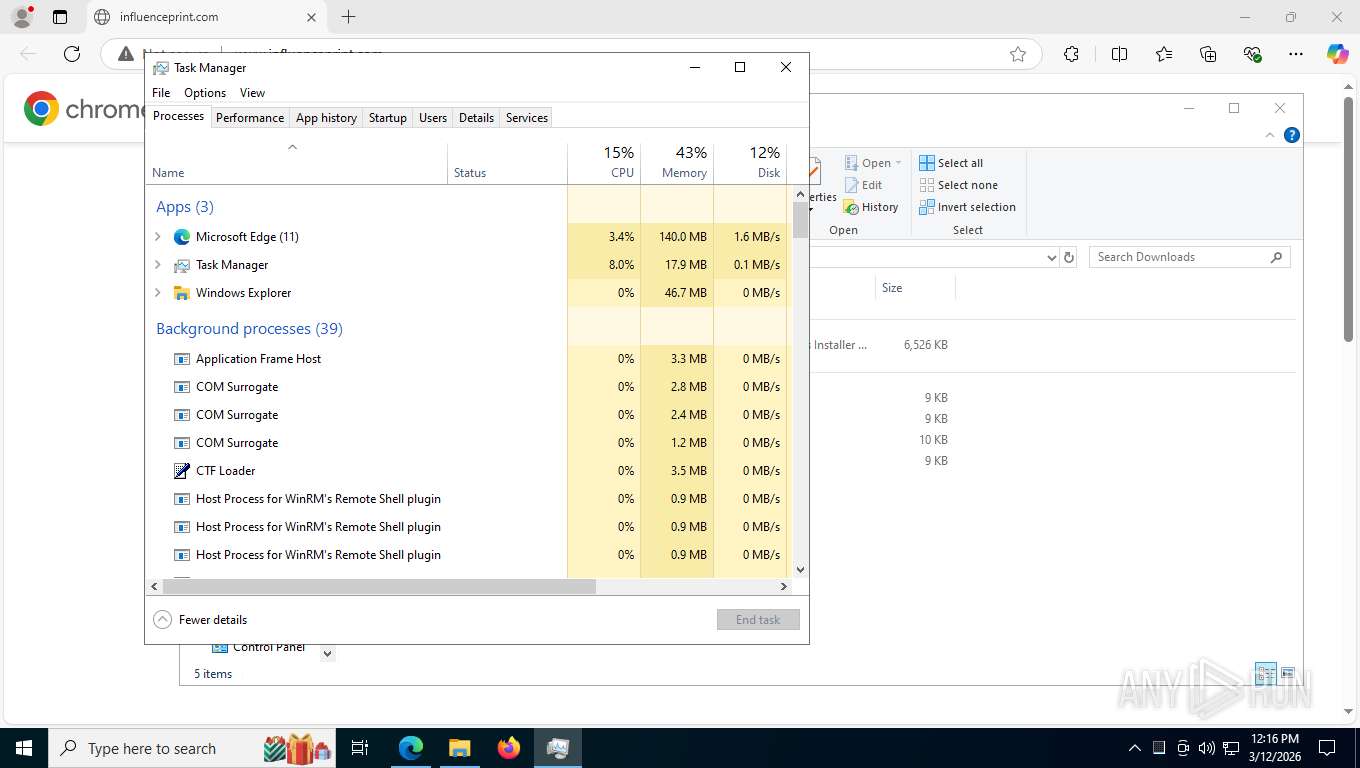This screenshot has width=1360, height=768.
Task: Open the Options menu in Task Manager
Action: [x=205, y=93]
